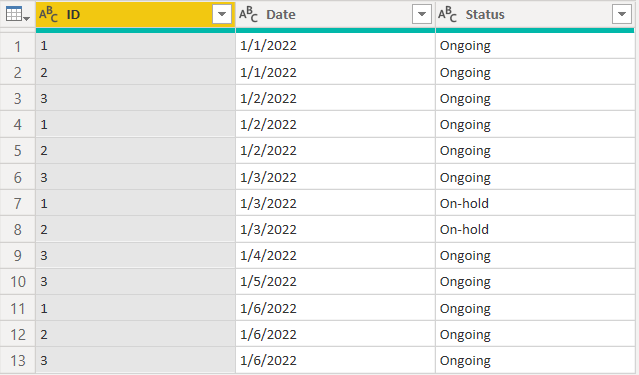639x375 pixels.
Task: Click the ABC data type icon for Date column
Action: [248, 15]
